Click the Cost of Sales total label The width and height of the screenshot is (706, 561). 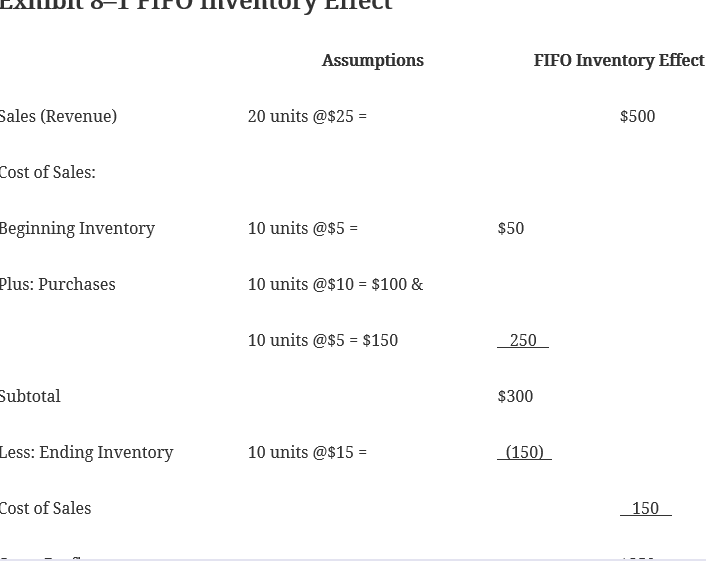(x=45, y=508)
